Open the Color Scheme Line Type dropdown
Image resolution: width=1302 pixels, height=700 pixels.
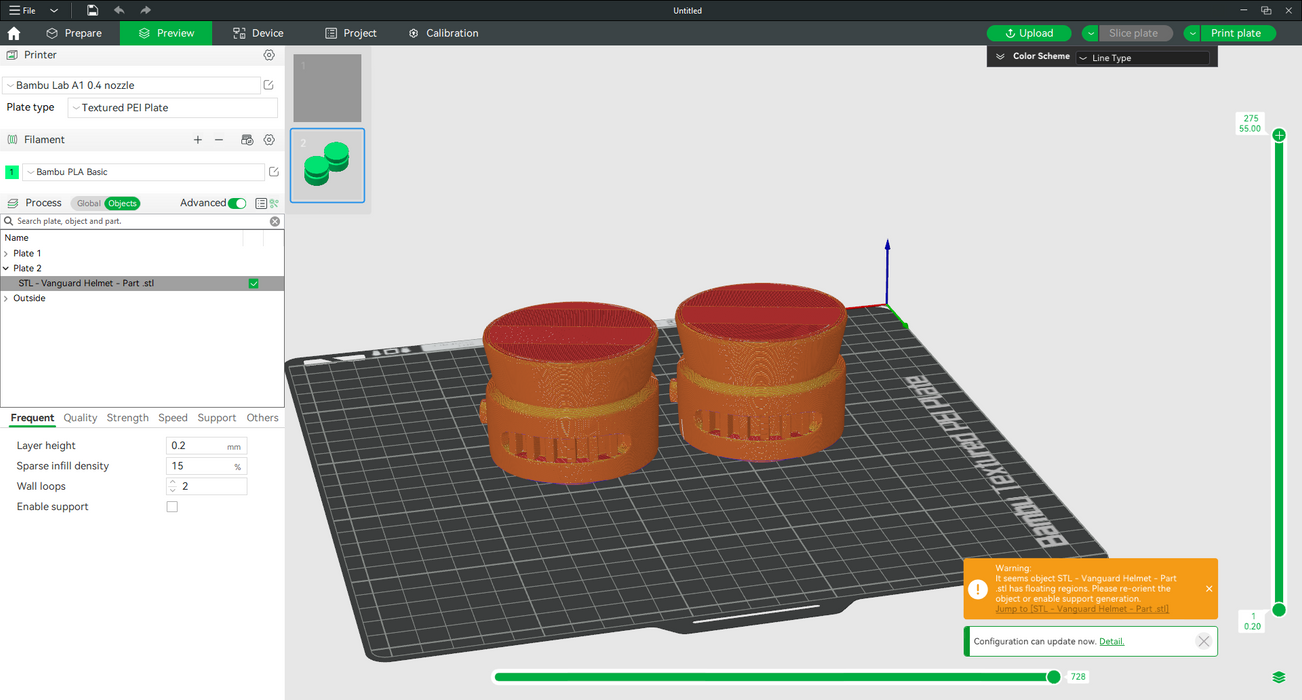click(1142, 58)
